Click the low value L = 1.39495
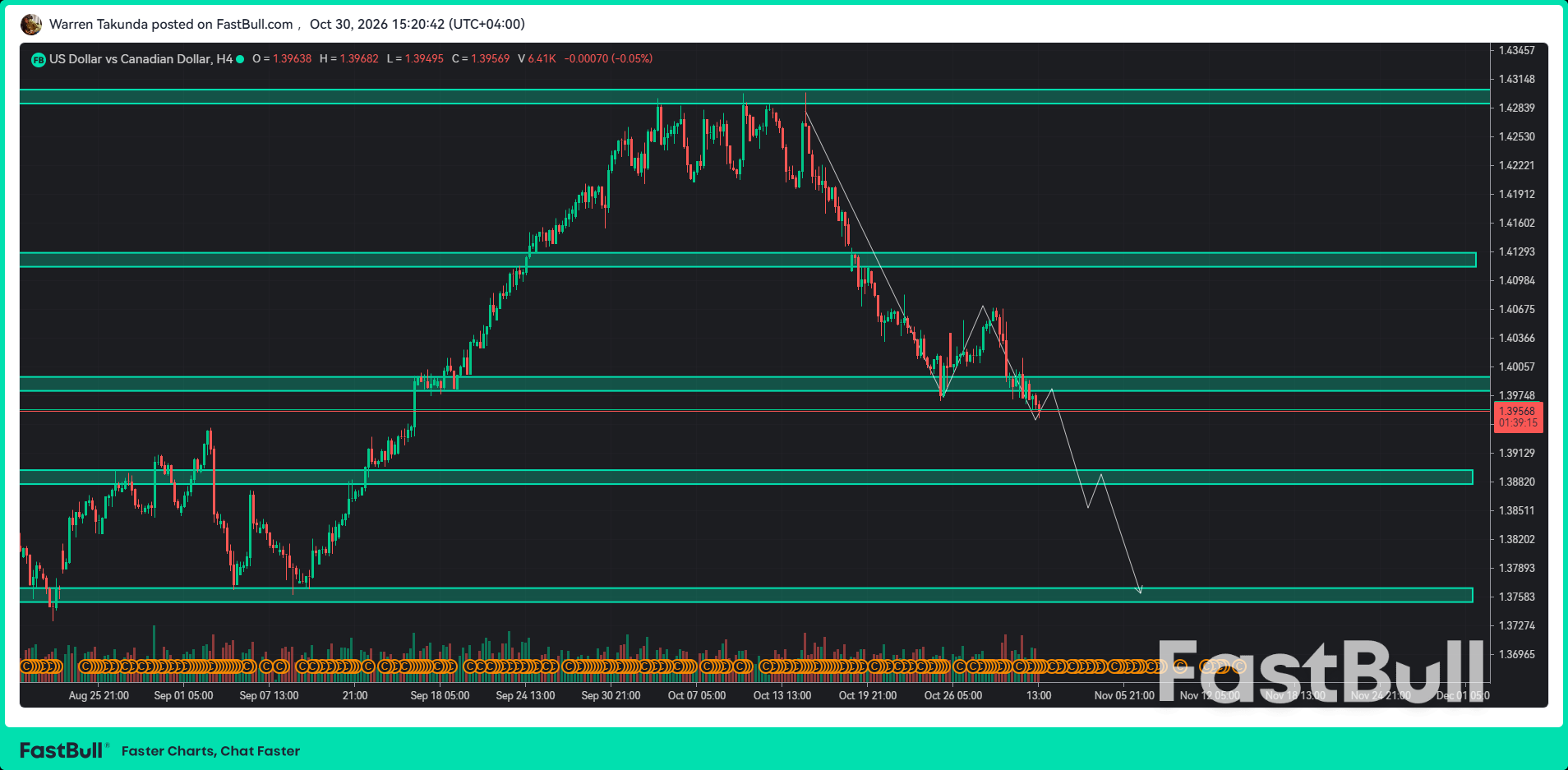 415,59
